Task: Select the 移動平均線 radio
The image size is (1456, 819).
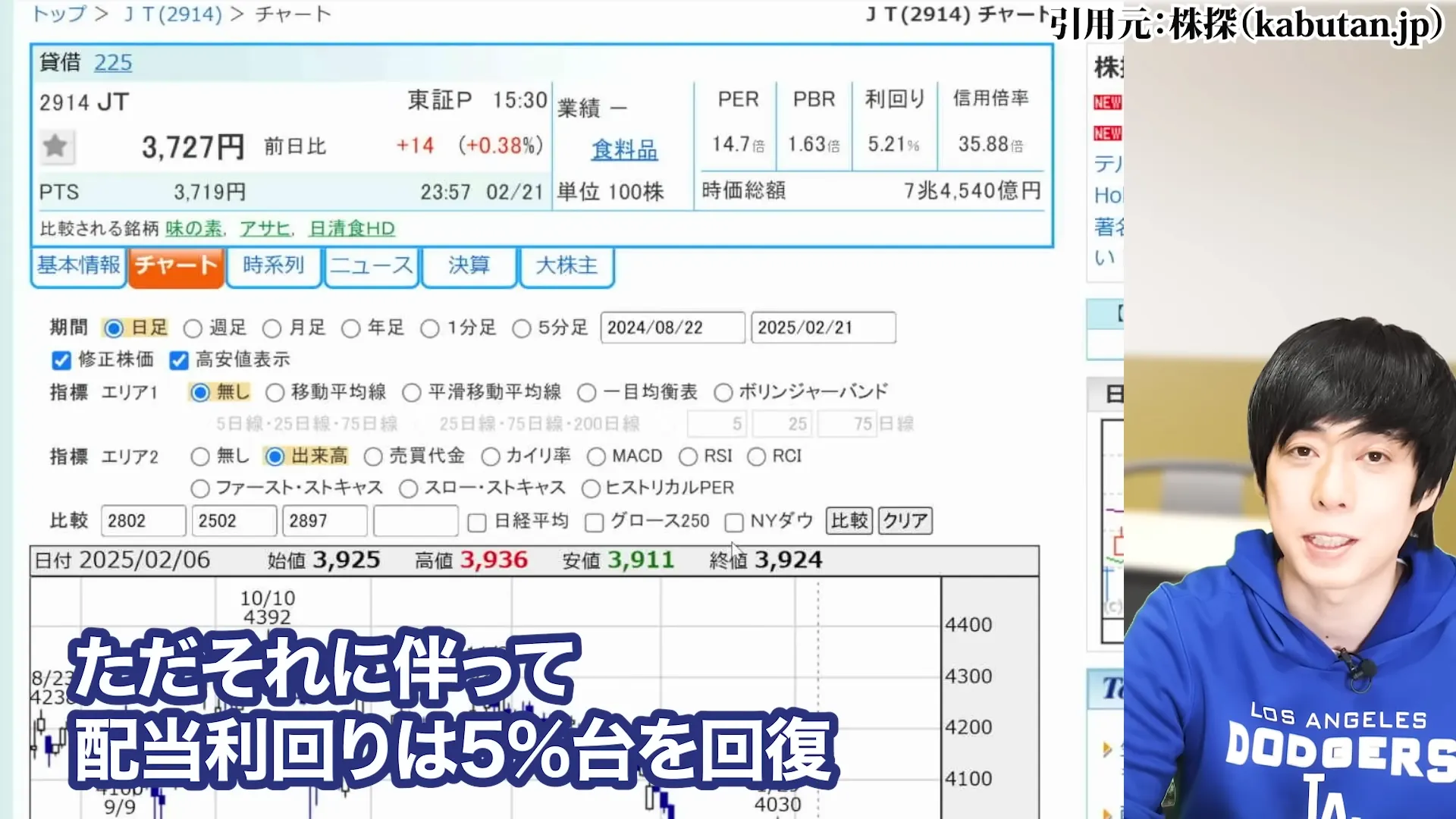Action: pyautogui.click(x=275, y=392)
